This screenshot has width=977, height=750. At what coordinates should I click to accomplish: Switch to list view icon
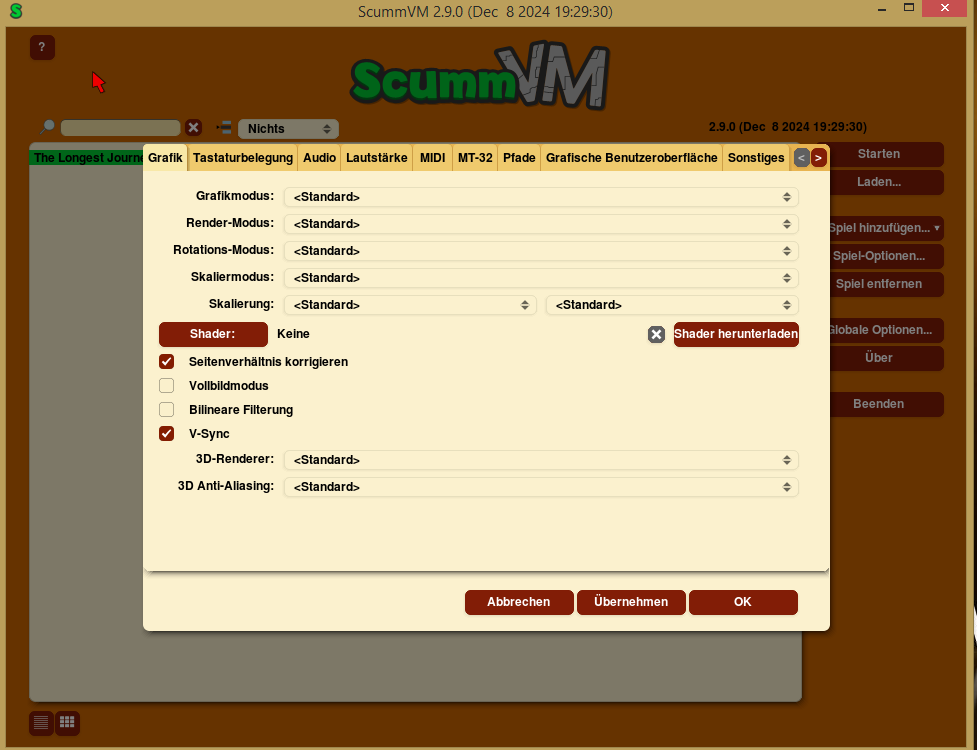[41, 723]
